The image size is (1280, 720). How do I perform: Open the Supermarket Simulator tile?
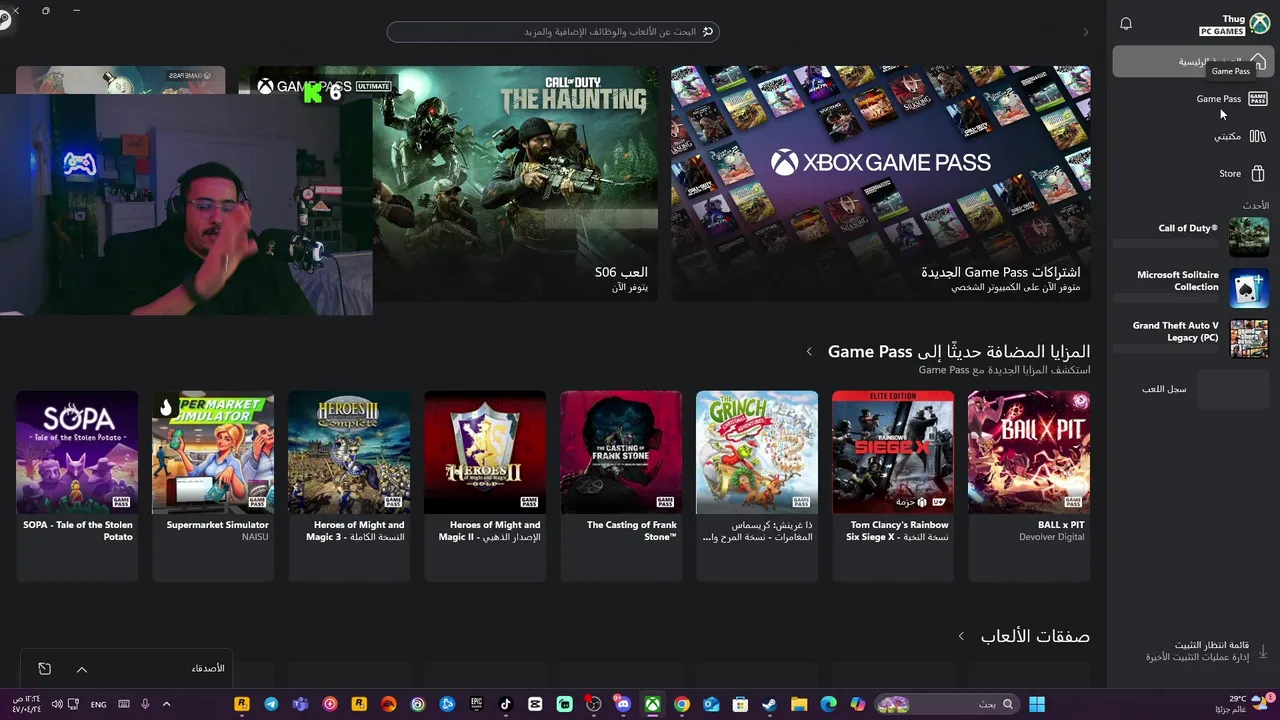click(213, 486)
